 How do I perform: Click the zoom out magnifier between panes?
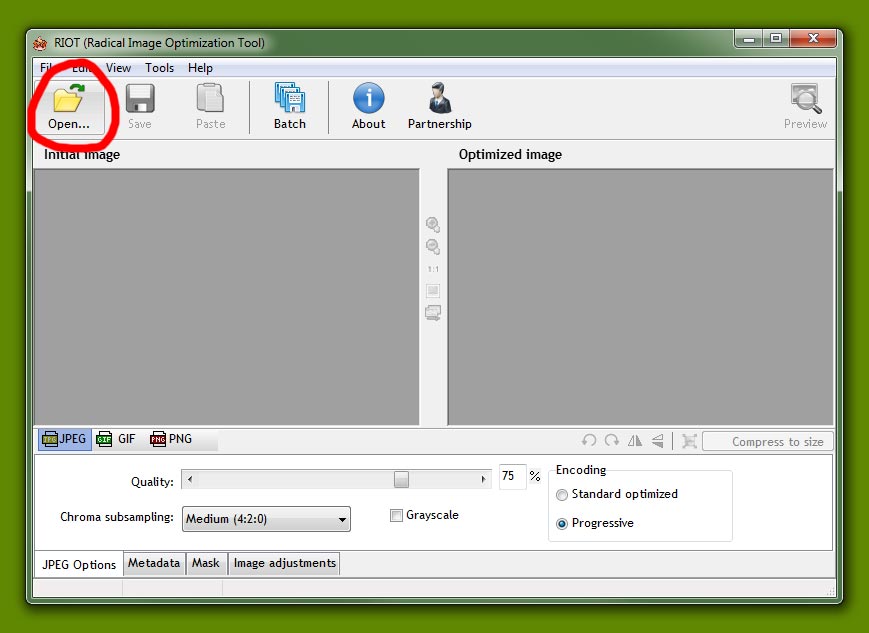[433, 247]
